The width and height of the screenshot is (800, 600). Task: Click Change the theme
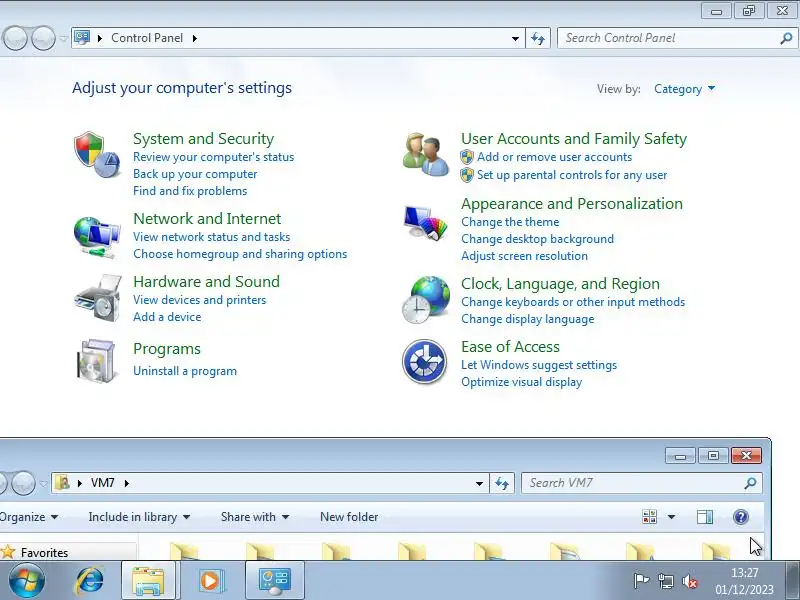[510, 222]
